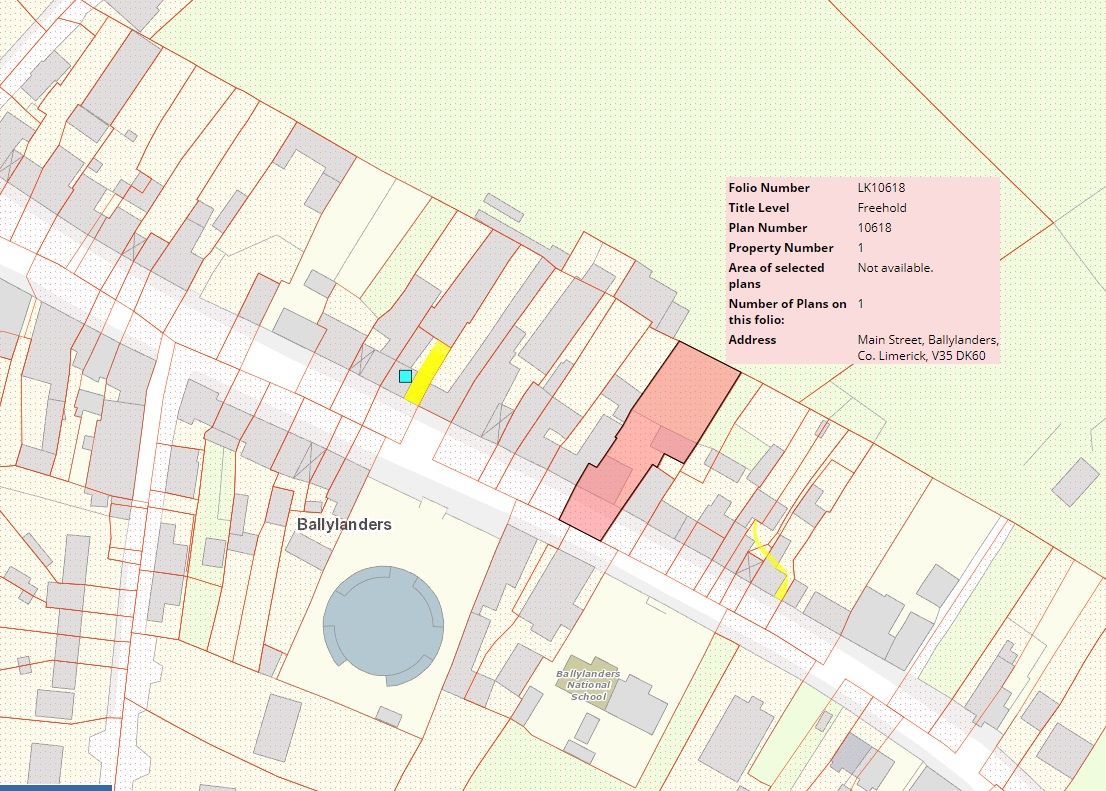Click plan number value 10618

(x=874, y=228)
